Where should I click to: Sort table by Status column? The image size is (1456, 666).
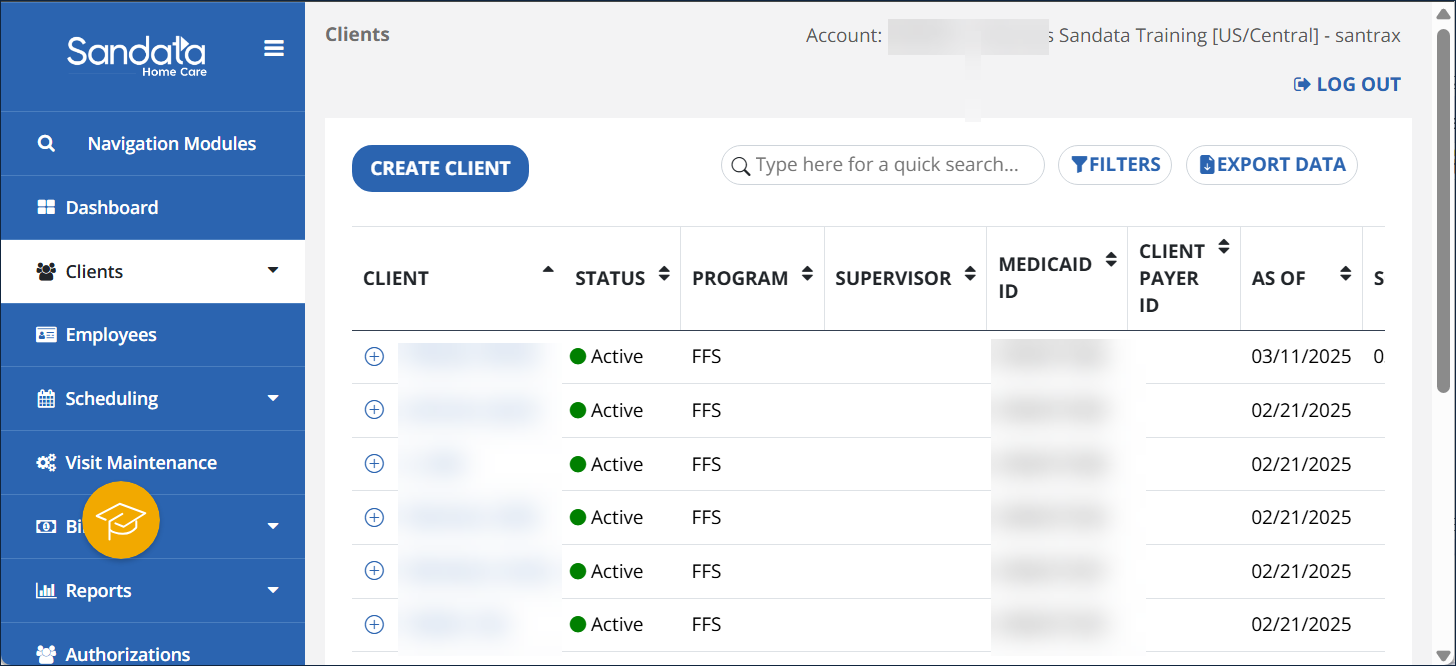coord(664,275)
